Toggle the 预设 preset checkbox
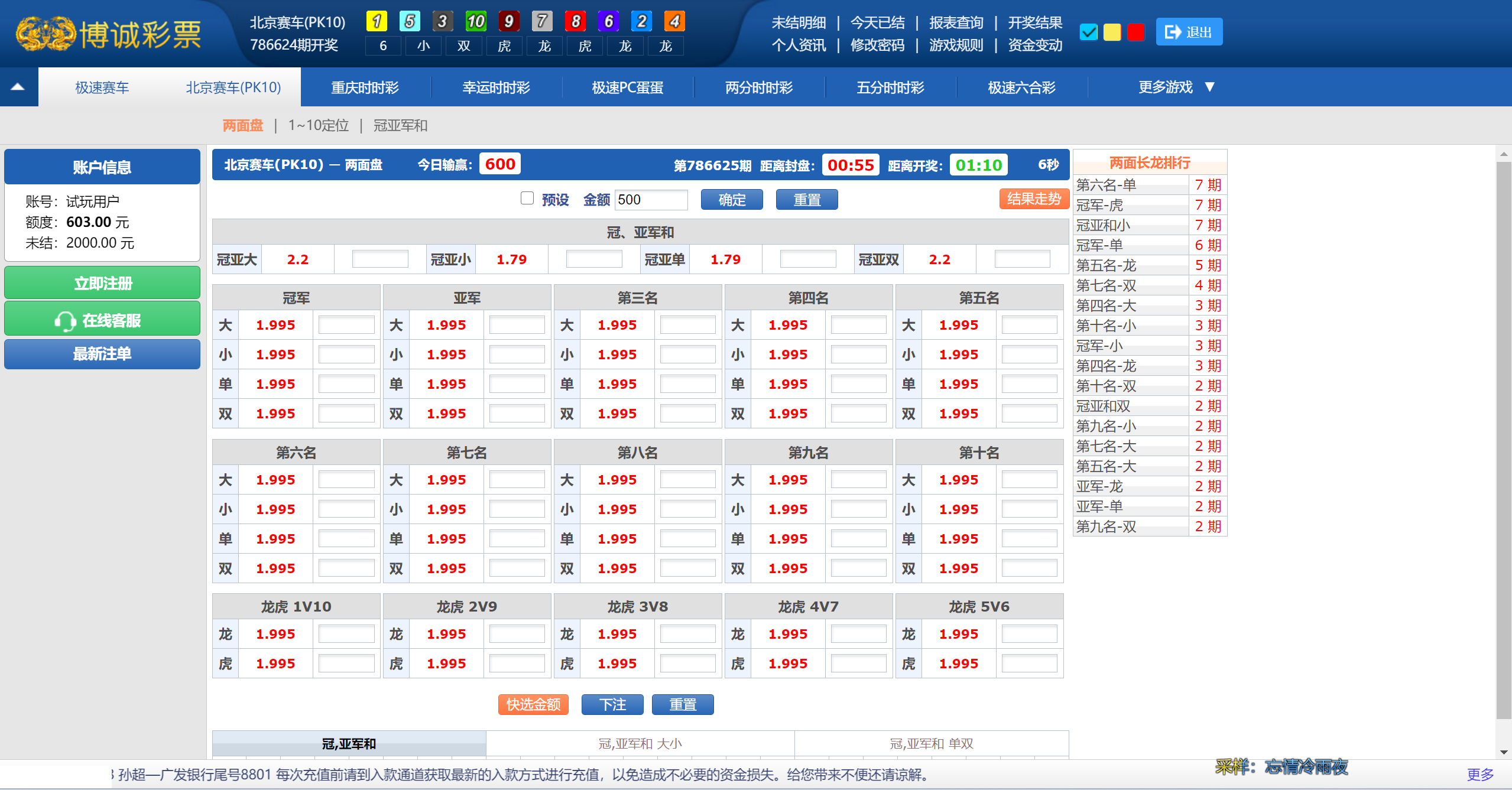This screenshot has width=1512, height=790. (x=527, y=198)
